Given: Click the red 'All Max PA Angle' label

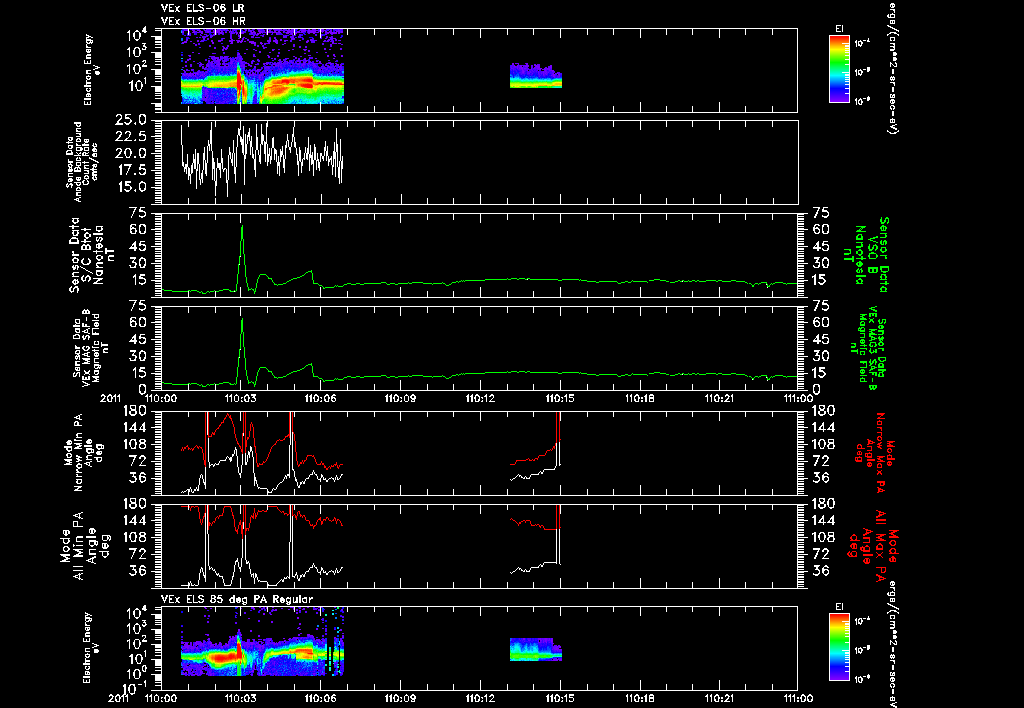Looking at the screenshot, I should pyautogui.click(x=872, y=545).
